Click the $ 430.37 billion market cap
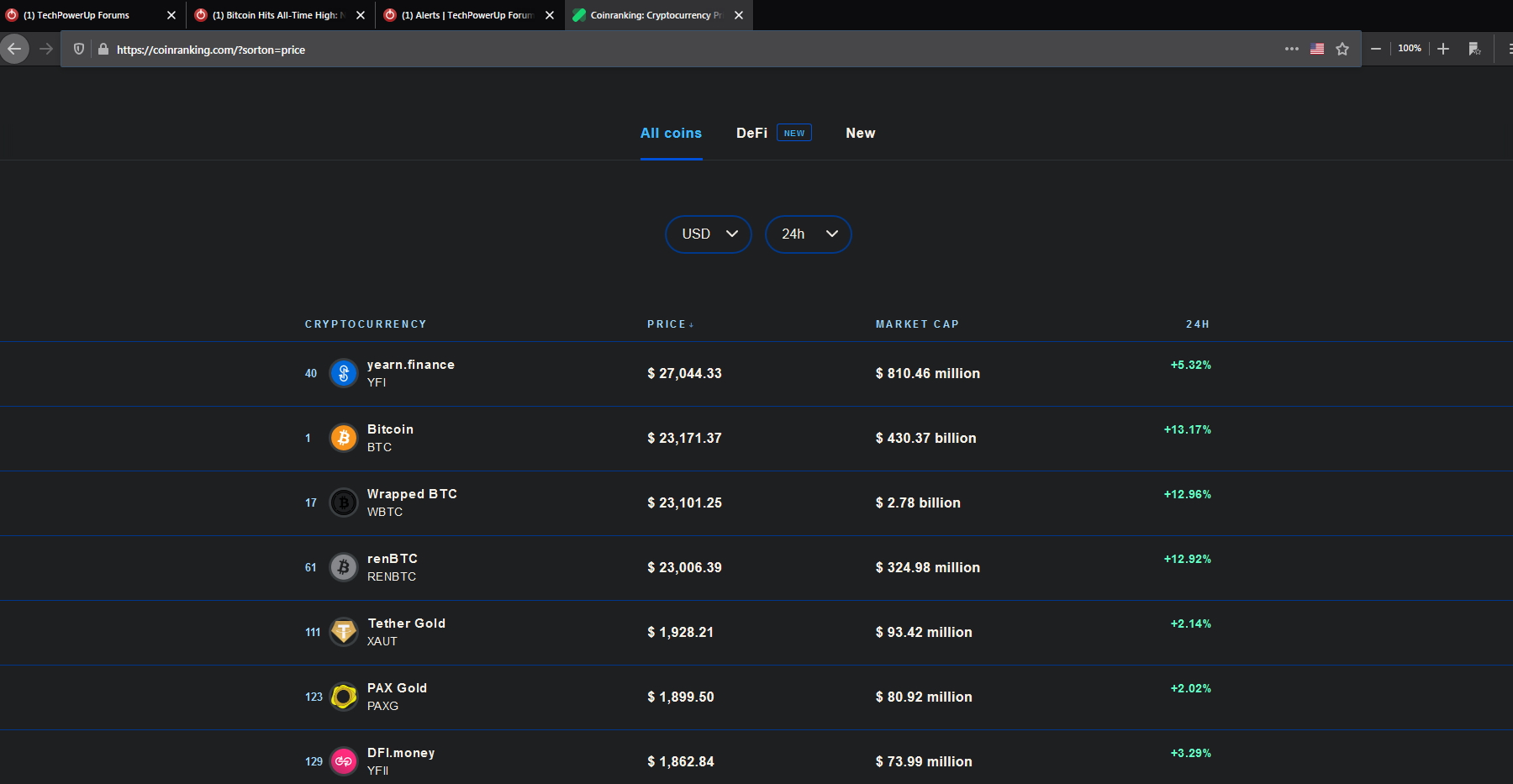Image resolution: width=1513 pixels, height=784 pixels. 926,438
